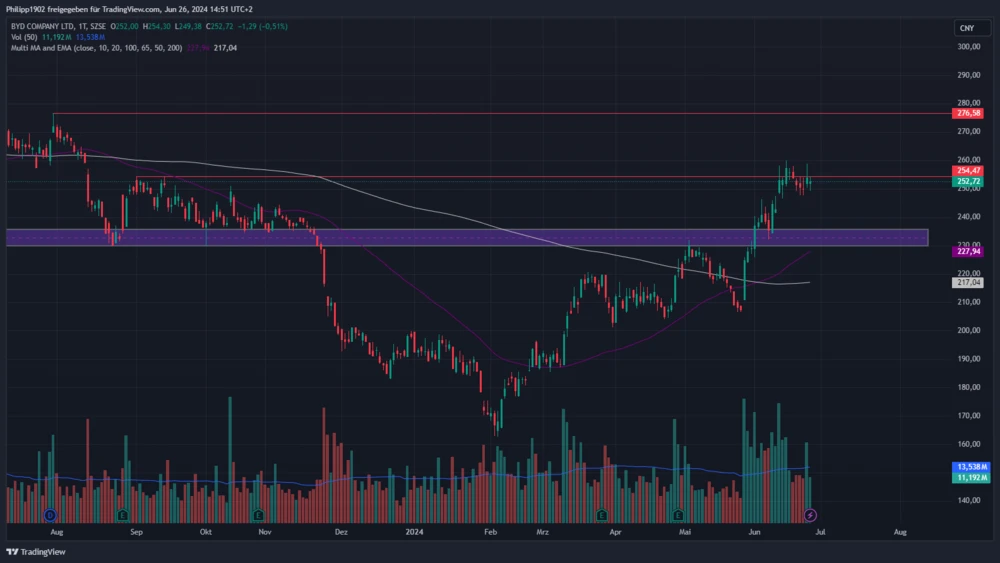Select the earnings marker near Apr
The width and height of the screenshot is (1000, 563).
coord(602,515)
